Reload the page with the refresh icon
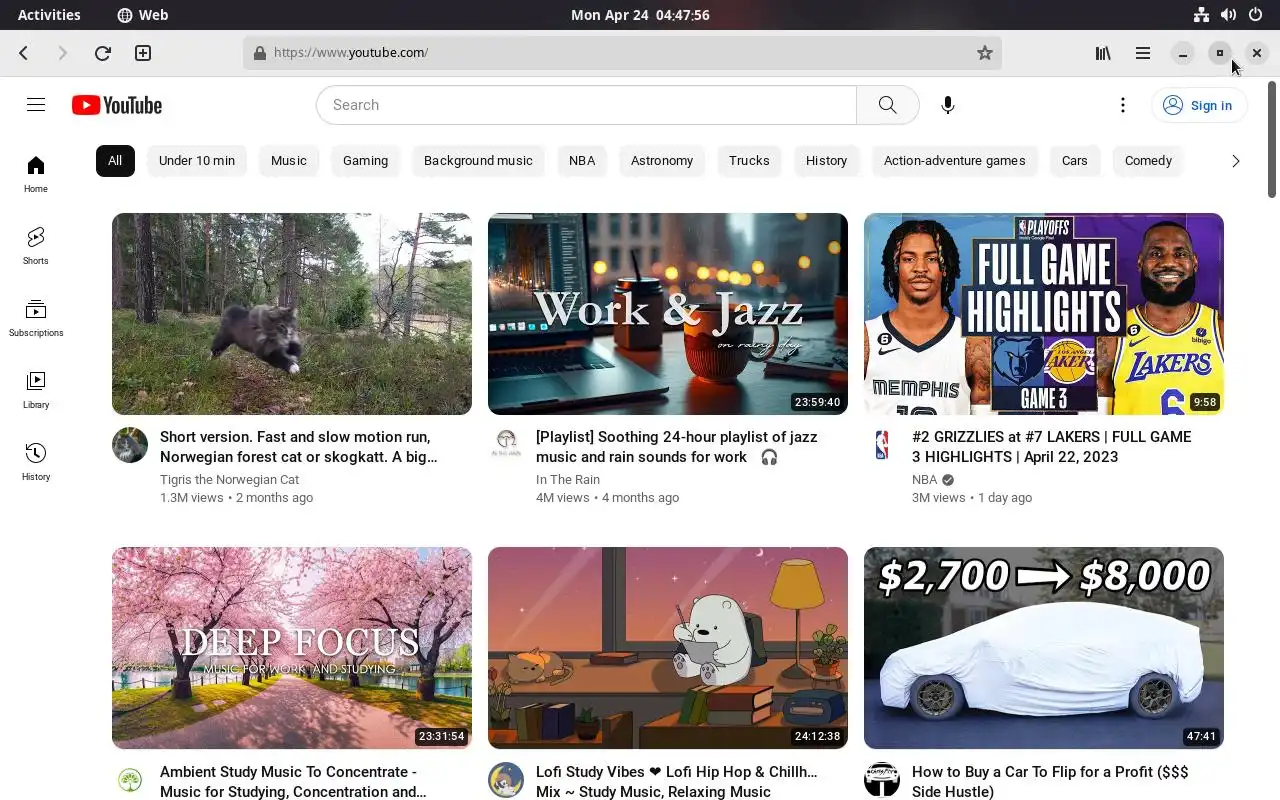The width and height of the screenshot is (1280, 800). pyautogui.click(x=102, y=53)
